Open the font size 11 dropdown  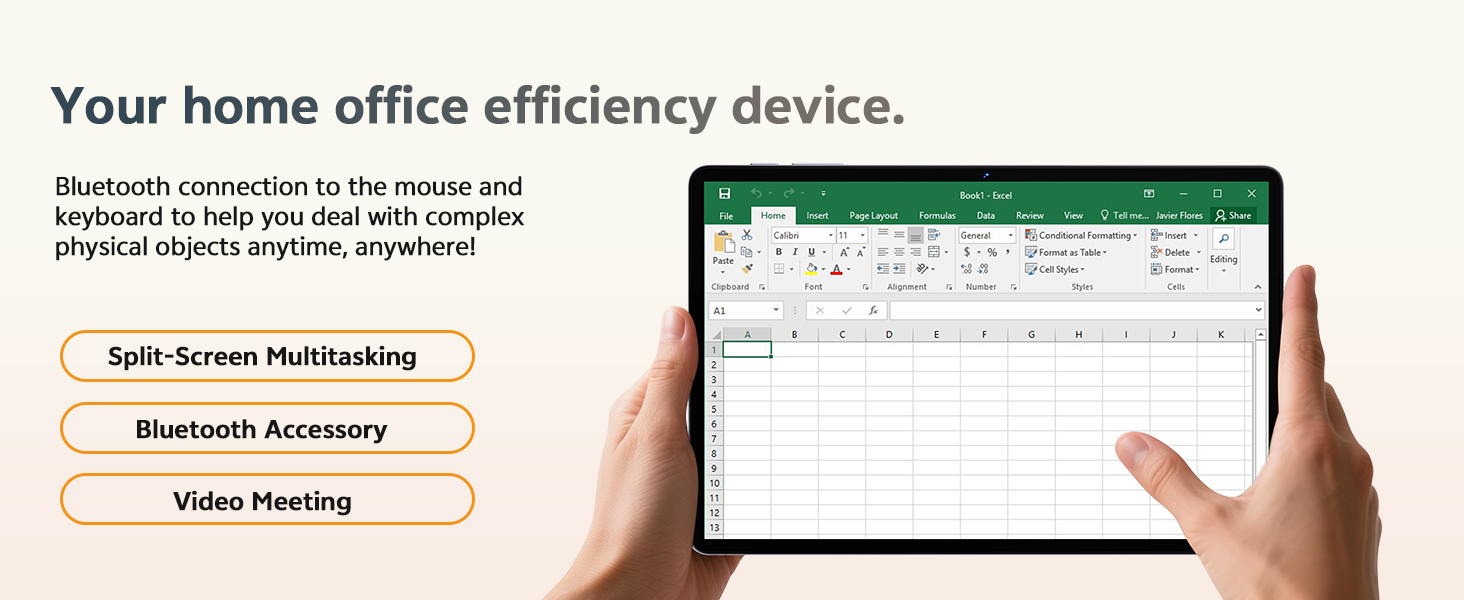(x=862, y=235)
